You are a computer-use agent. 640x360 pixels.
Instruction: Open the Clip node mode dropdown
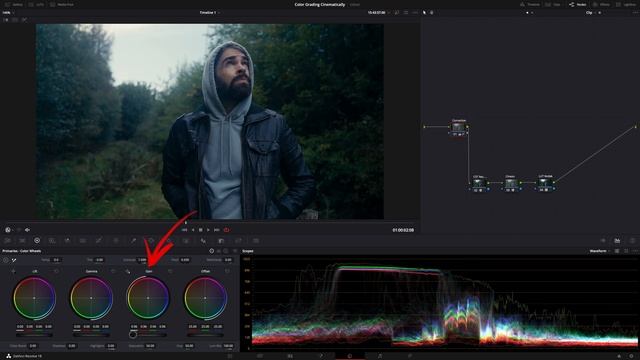coord(591,13)
